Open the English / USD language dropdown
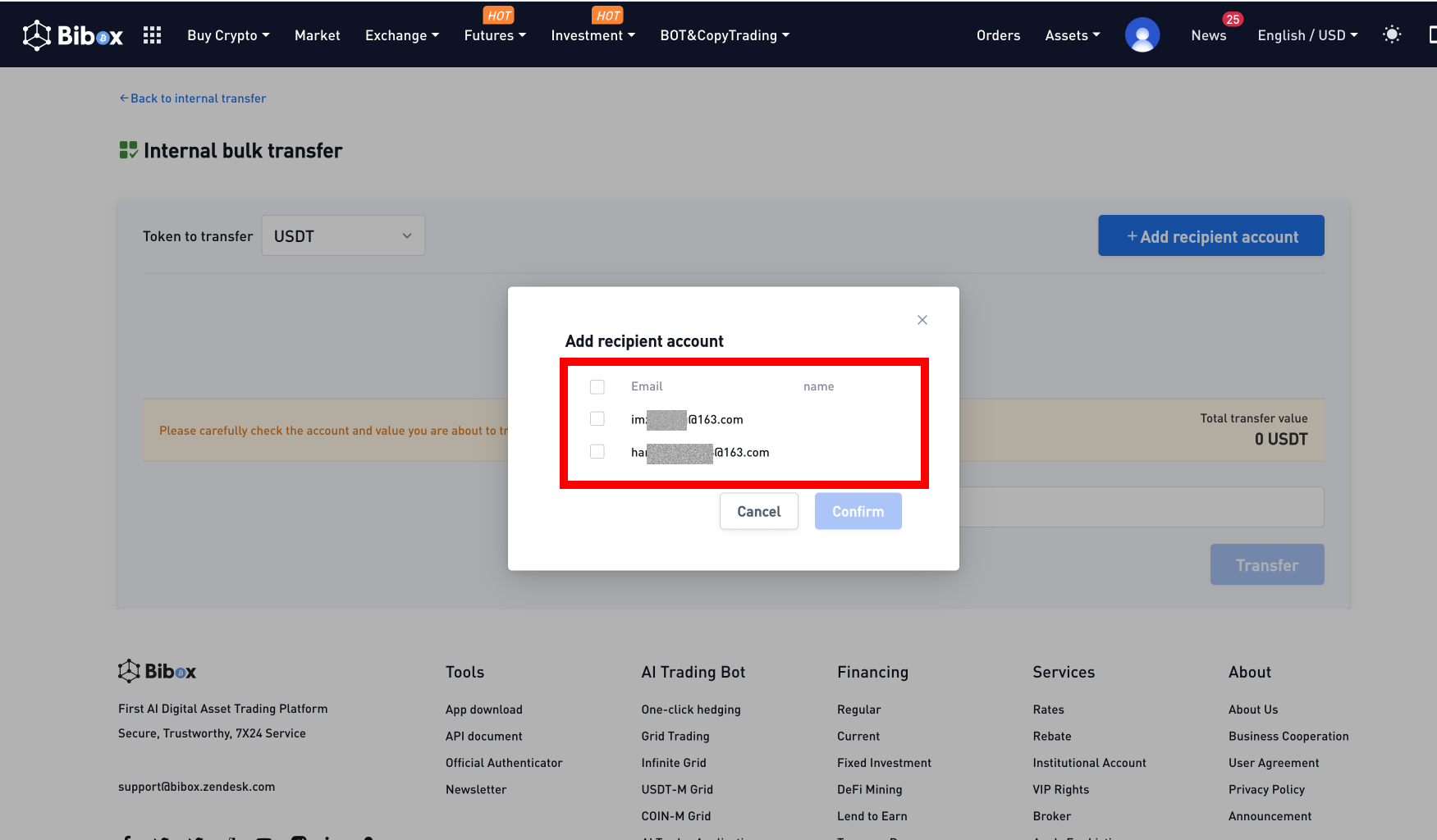This screenshot has width=1437, height=840. [1307, 35]
